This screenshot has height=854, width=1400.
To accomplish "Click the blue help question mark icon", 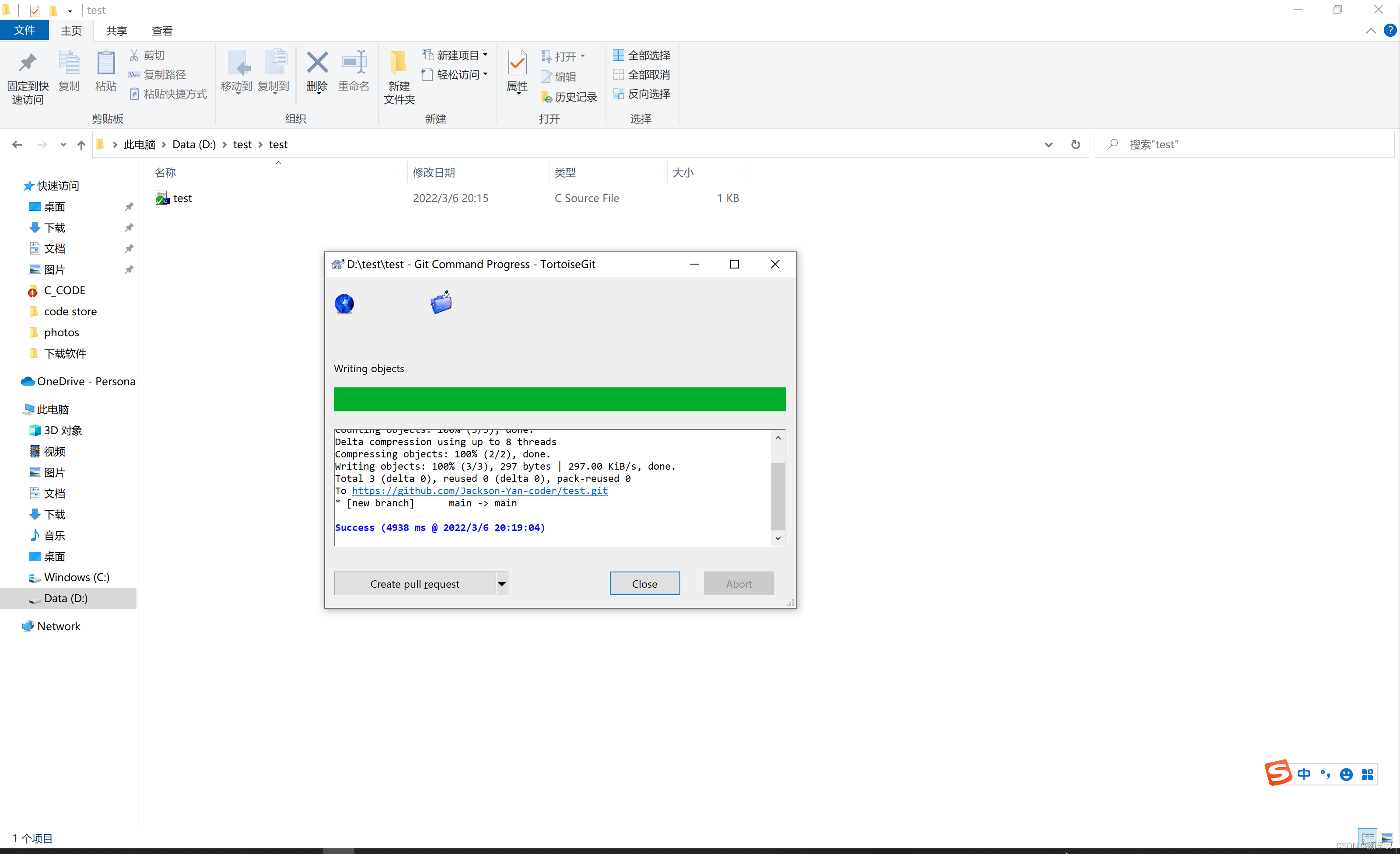I will click(x=1390, y=31).
